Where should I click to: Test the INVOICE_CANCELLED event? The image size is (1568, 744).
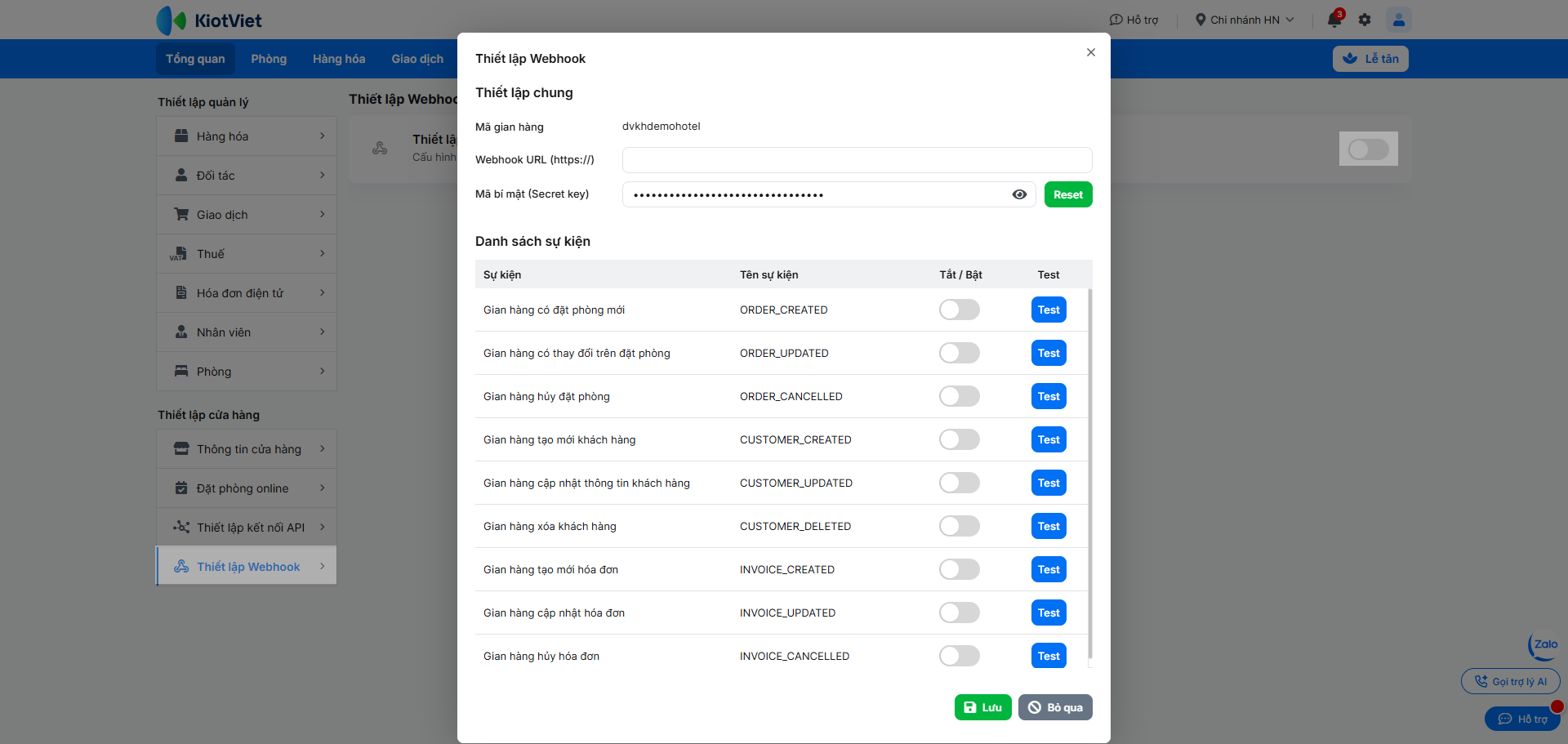[1049, 656]
